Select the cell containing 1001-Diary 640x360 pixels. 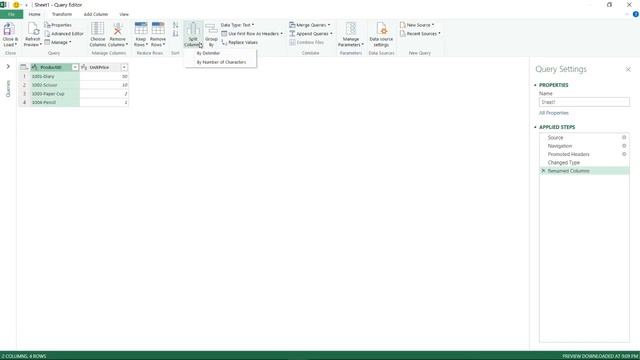coord(55,76)
